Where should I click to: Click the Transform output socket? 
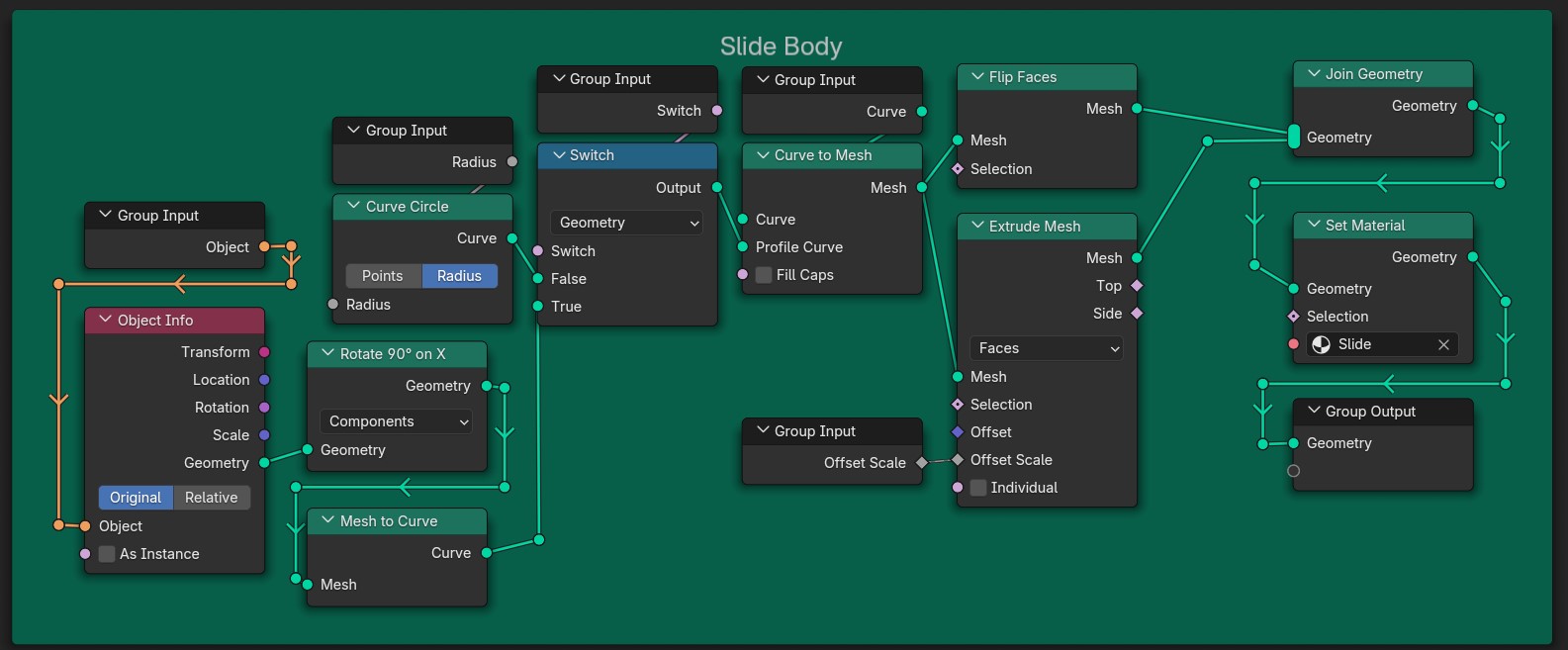tap(264, 352)
